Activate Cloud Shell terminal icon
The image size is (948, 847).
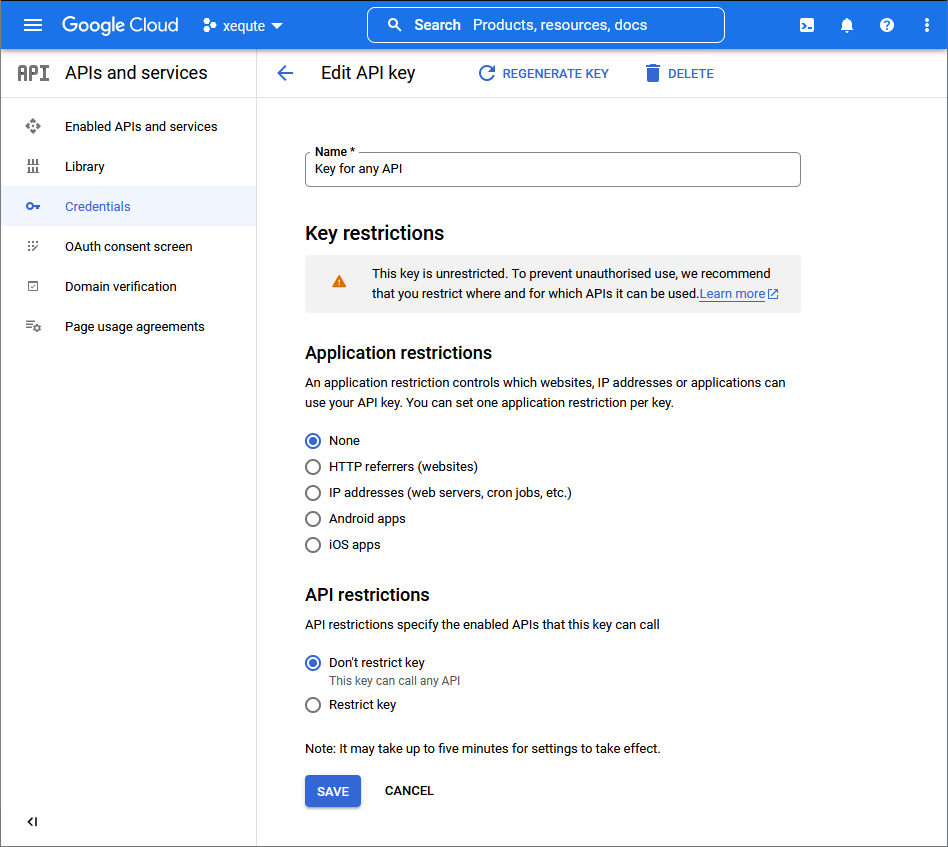click(x=807, y=25)
